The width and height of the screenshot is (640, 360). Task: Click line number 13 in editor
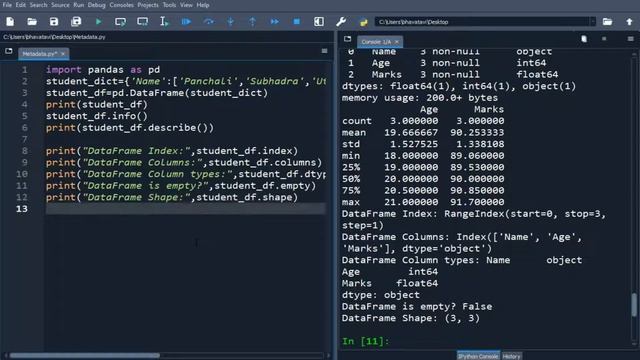[x=22, y=209]
